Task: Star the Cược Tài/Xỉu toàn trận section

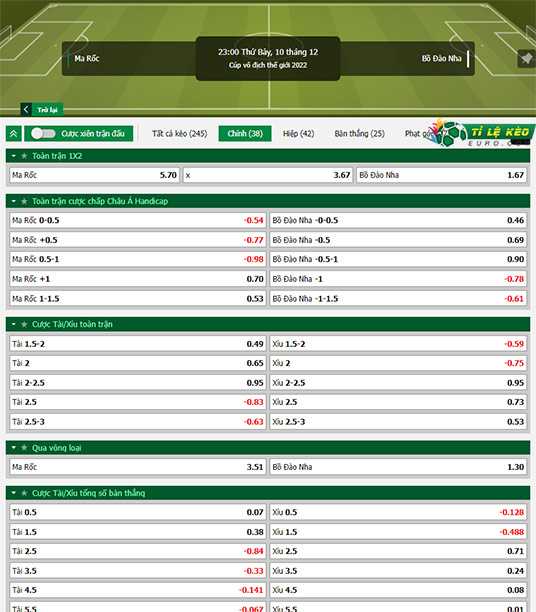Action: tap(24, 324)
